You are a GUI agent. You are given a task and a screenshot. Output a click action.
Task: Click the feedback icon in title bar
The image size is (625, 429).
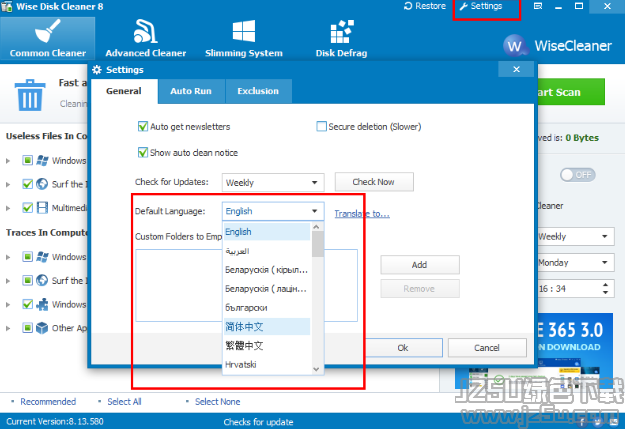(x=538, y=6)
